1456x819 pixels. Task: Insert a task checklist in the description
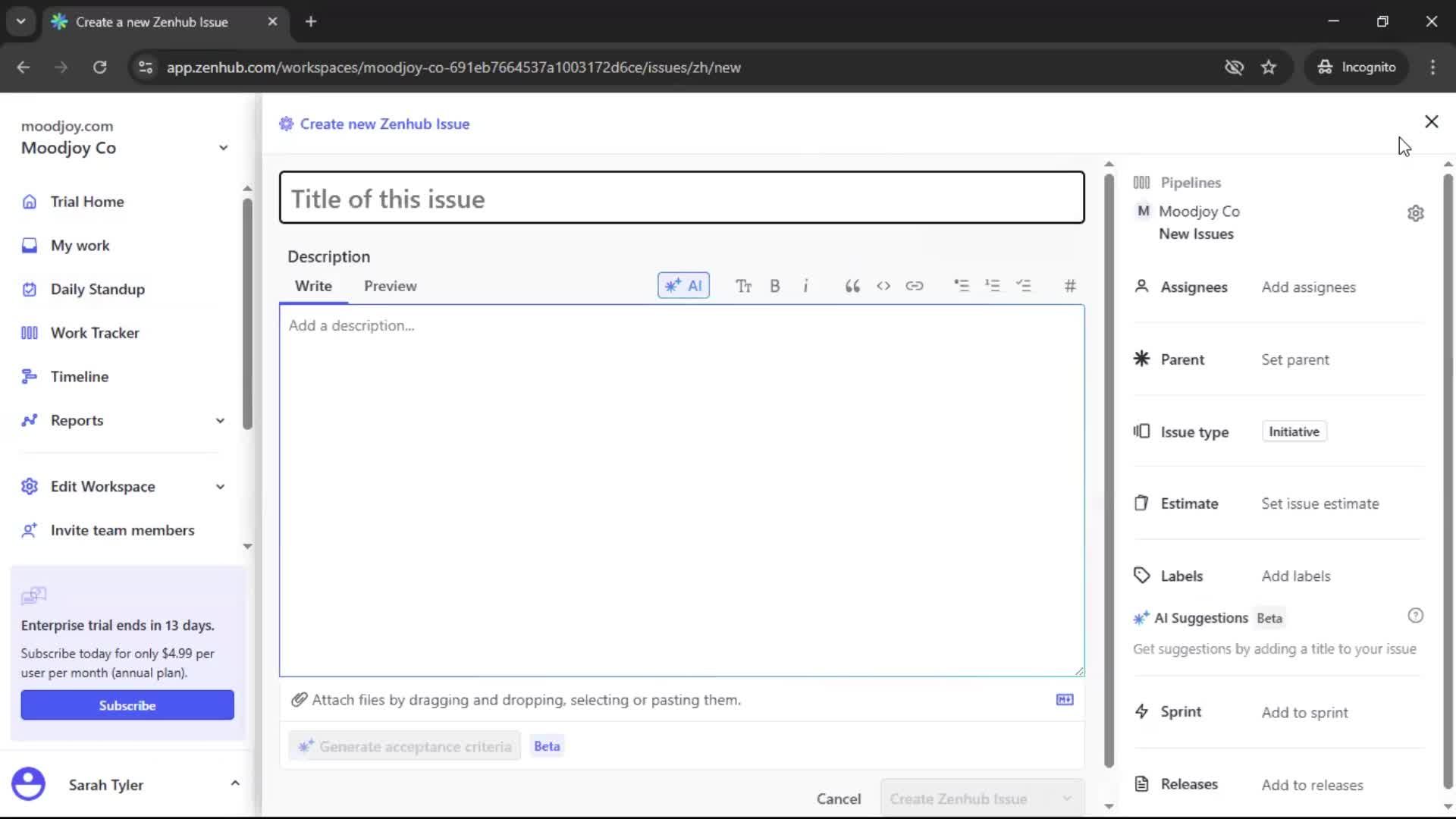pyautogui.click(x=1025, y=286)
